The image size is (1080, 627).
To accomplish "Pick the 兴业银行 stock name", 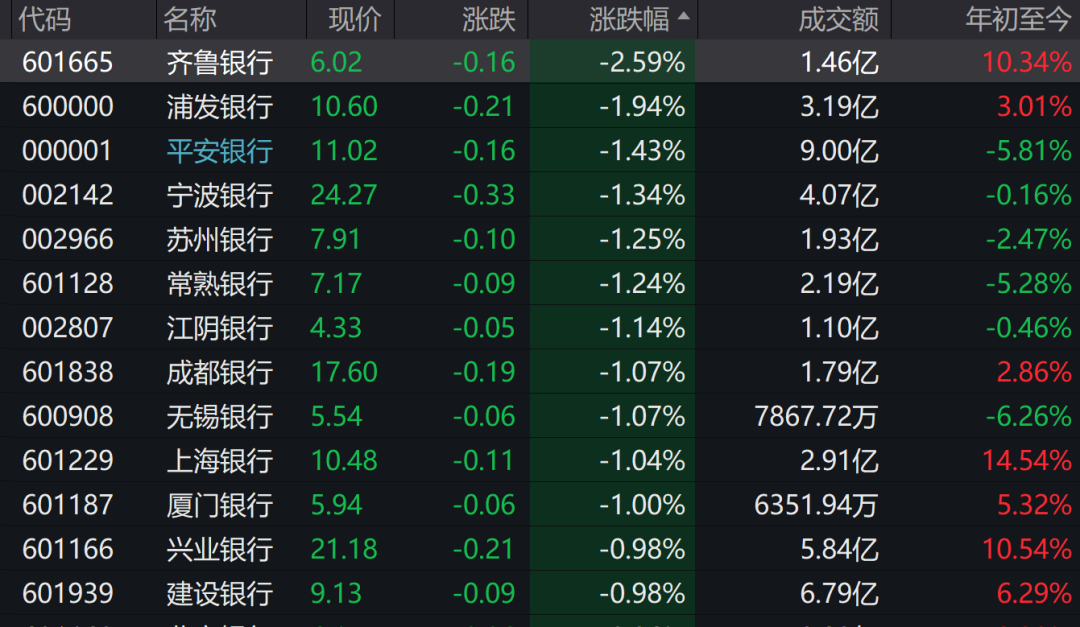I will coord(219,549).
